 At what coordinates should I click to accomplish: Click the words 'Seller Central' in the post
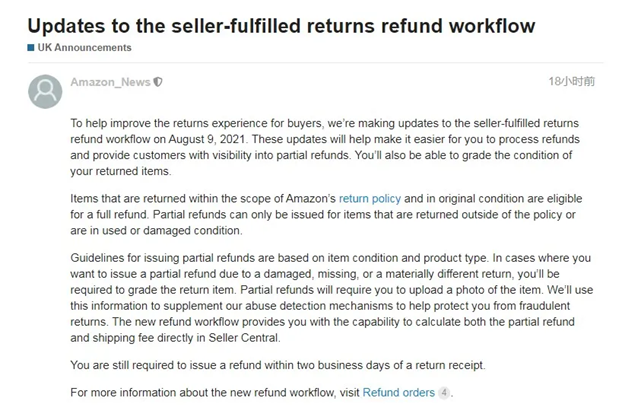click(244, 338)
